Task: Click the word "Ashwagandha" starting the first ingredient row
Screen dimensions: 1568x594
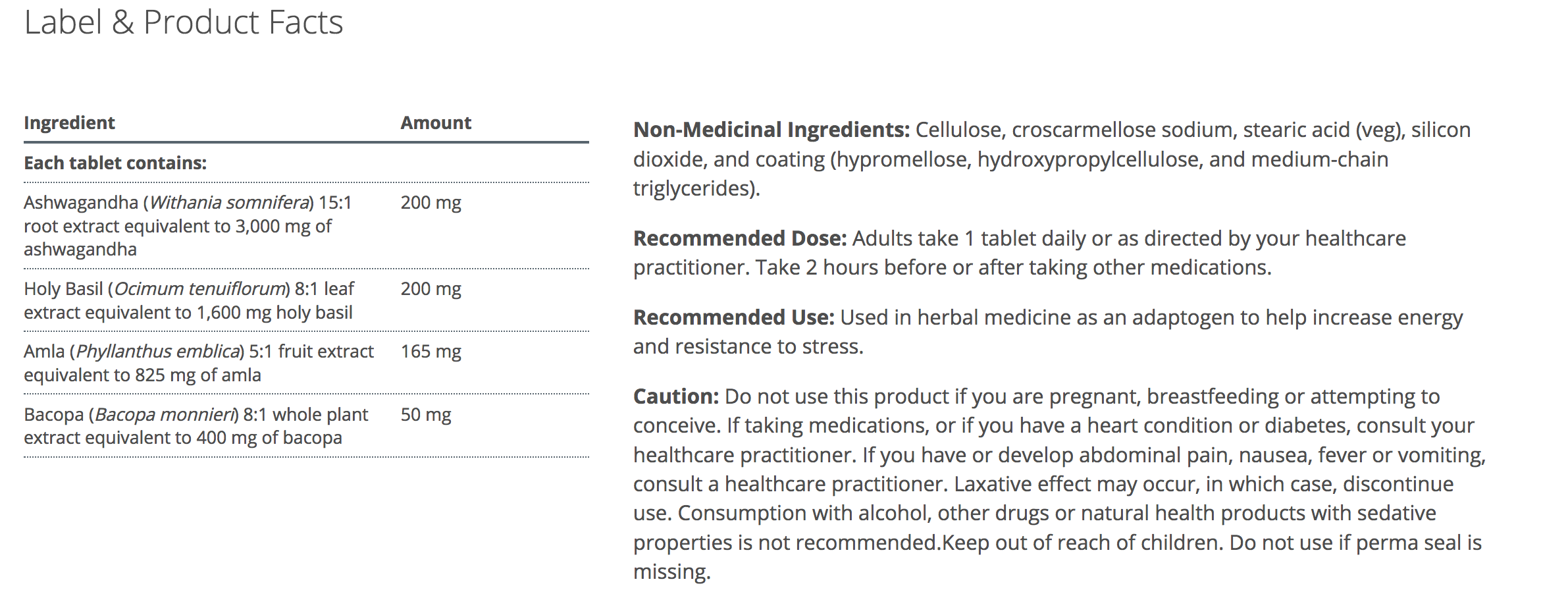Action: tap(80, 203)
